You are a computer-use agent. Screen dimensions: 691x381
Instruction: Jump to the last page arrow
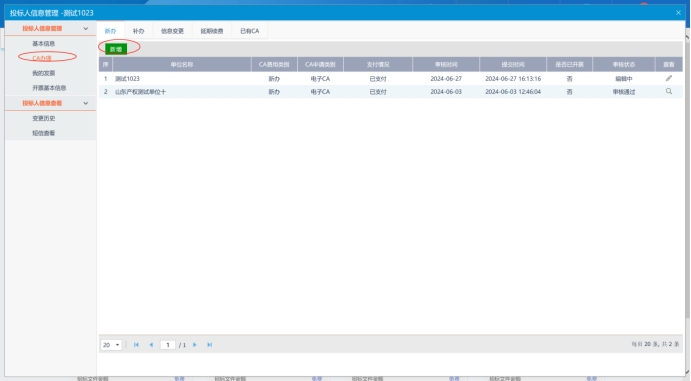(209, 345)
